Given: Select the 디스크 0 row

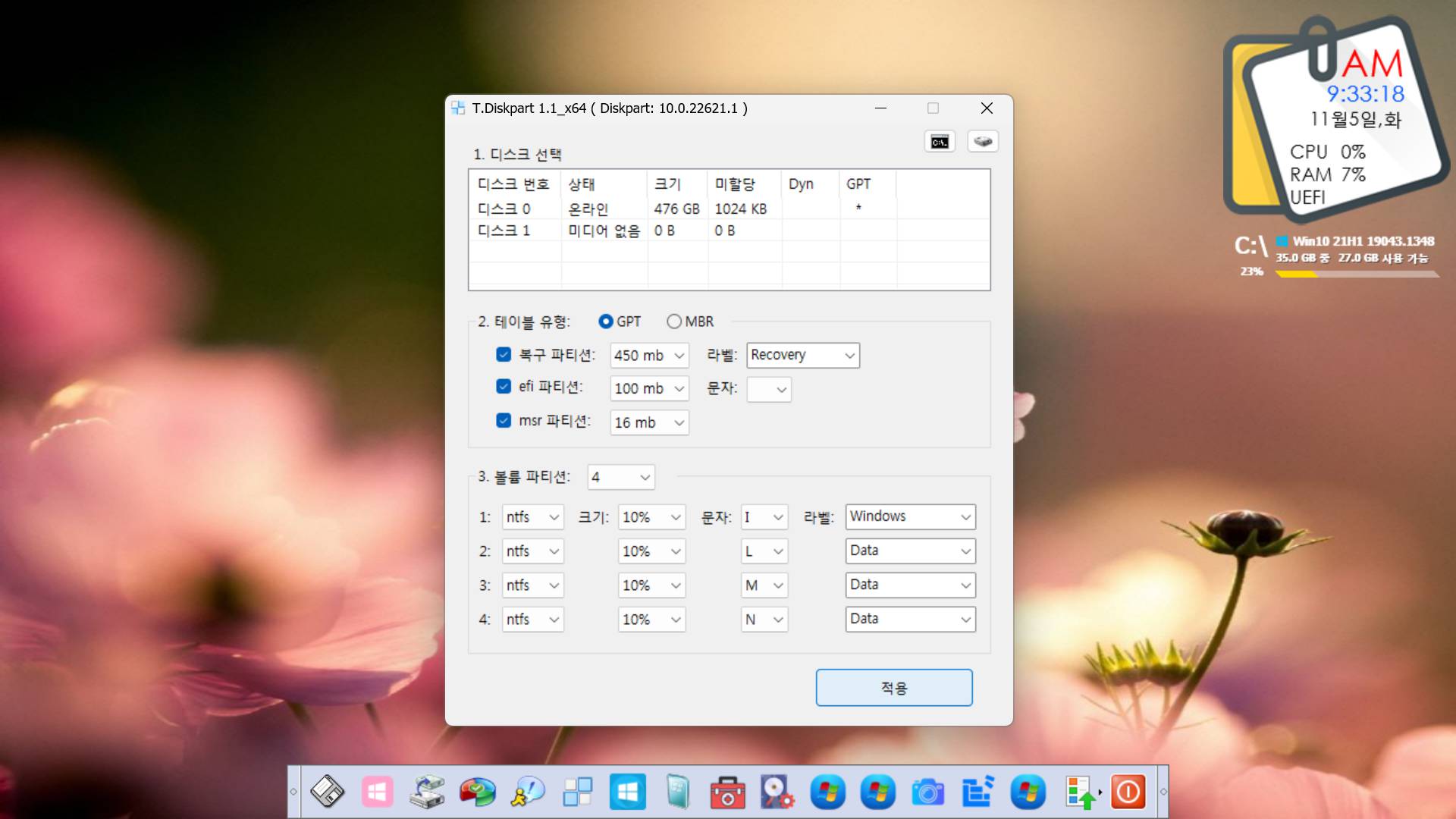Looking at the screenshot, I should 729,209.
